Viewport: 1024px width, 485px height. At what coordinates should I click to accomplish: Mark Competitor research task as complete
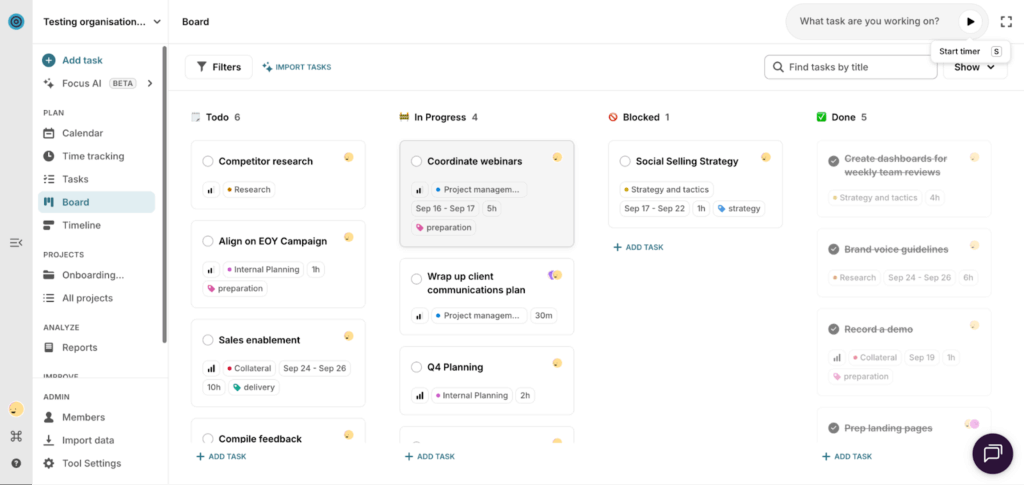(x=208, y=161)
